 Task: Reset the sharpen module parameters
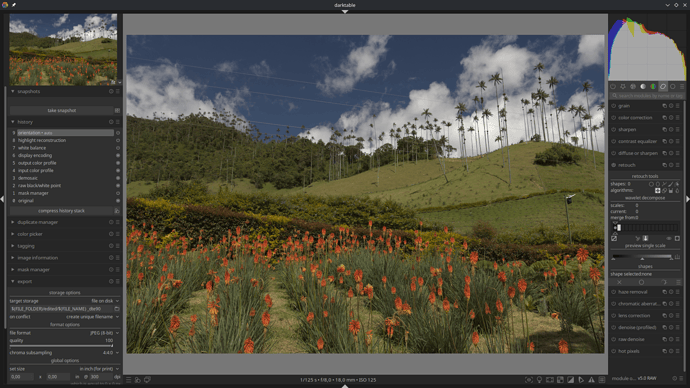coord(671,130)
